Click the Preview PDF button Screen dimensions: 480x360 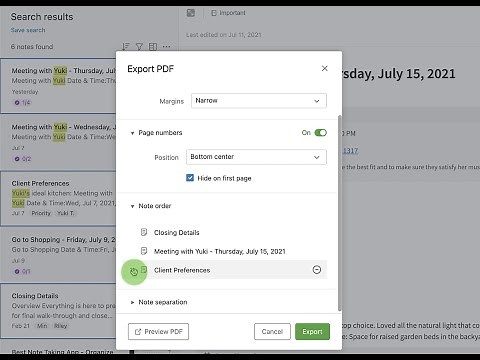[158, 332]
